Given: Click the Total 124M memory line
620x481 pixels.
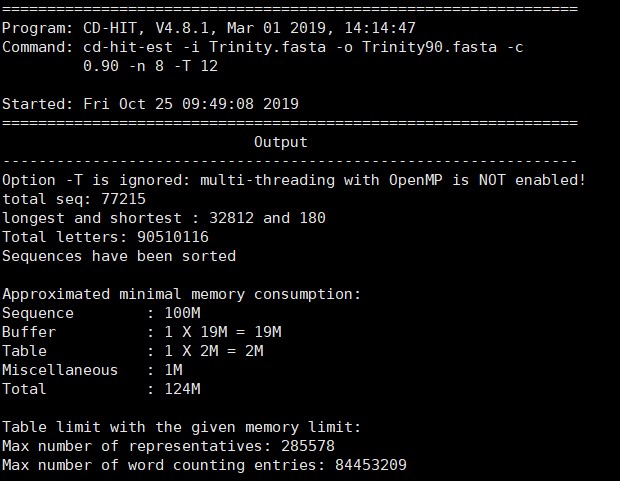Looking at the screenshot, I should coord(100,389).
